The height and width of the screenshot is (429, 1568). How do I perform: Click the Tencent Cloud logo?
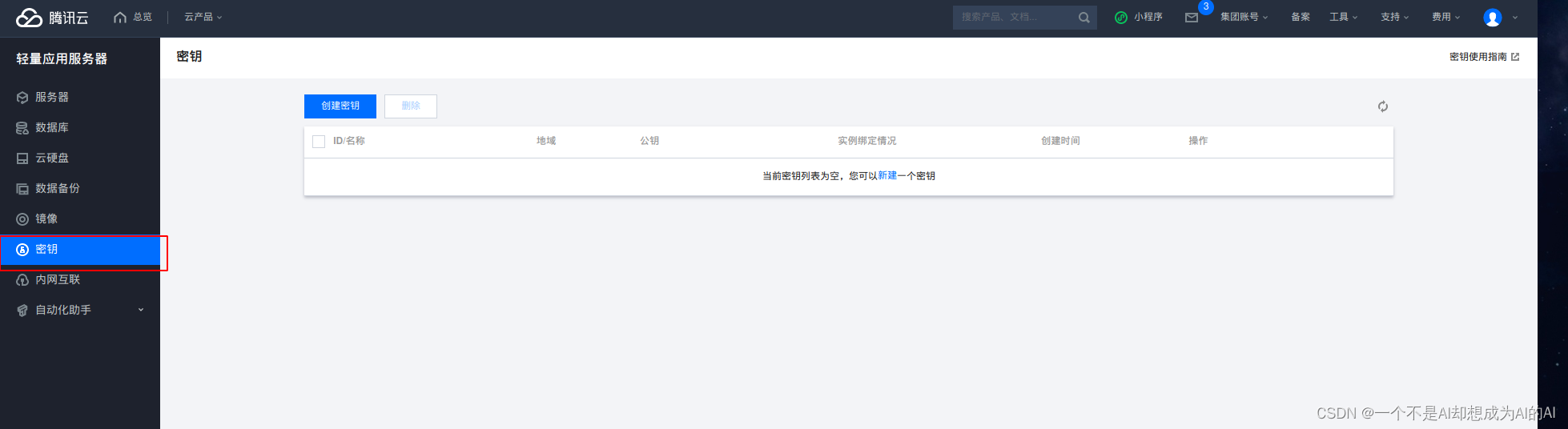(x=52, y=18)
